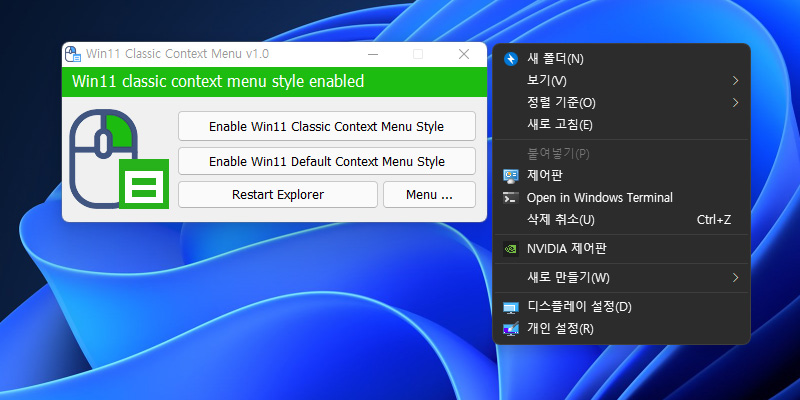Click the large mouse logo image
Viewport: 800px width, 400px height.
(119, 159)
